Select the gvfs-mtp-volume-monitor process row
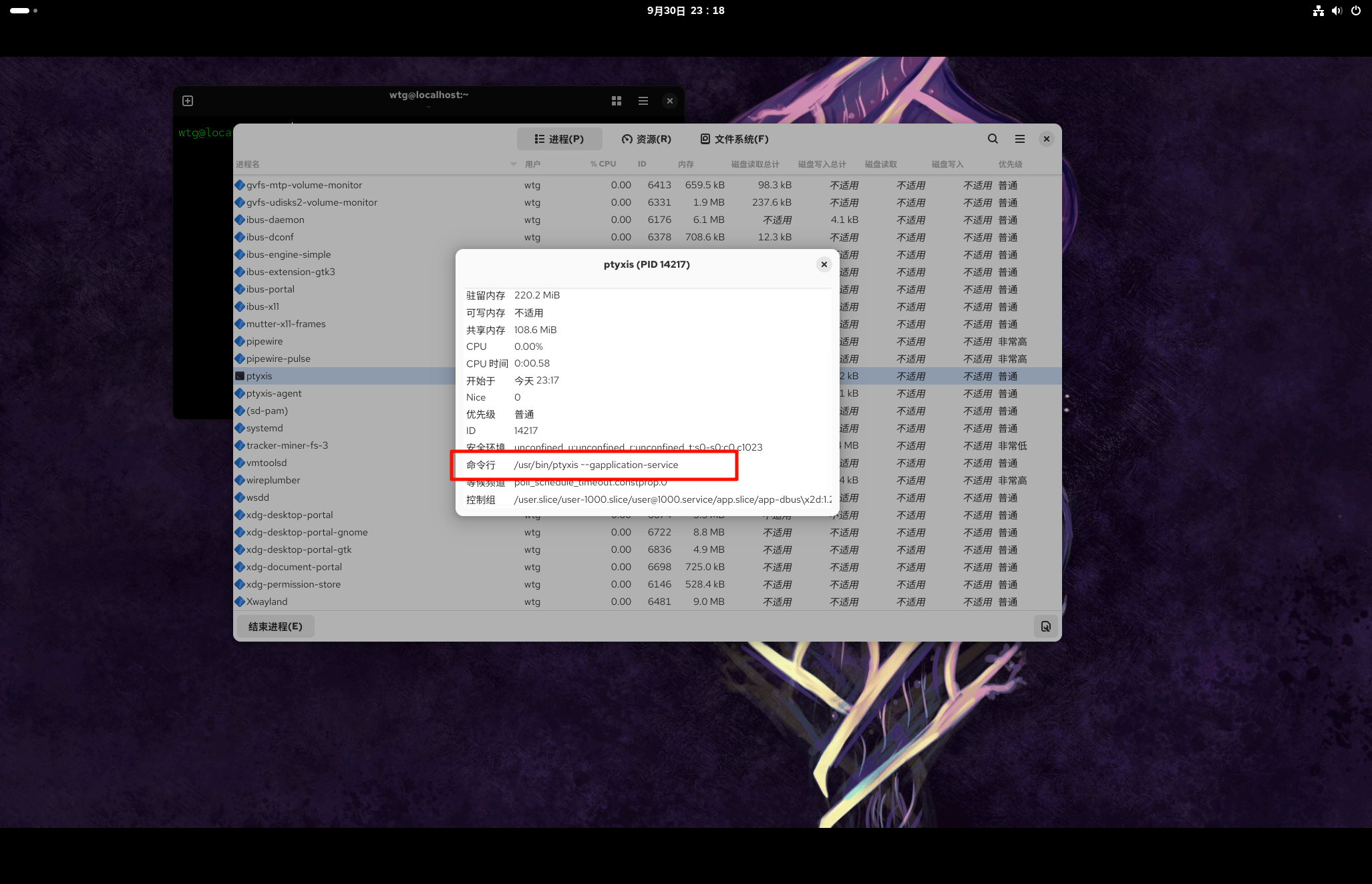Image resolution: width=1372 pixels, height=884 pixels. pos(304,185)
